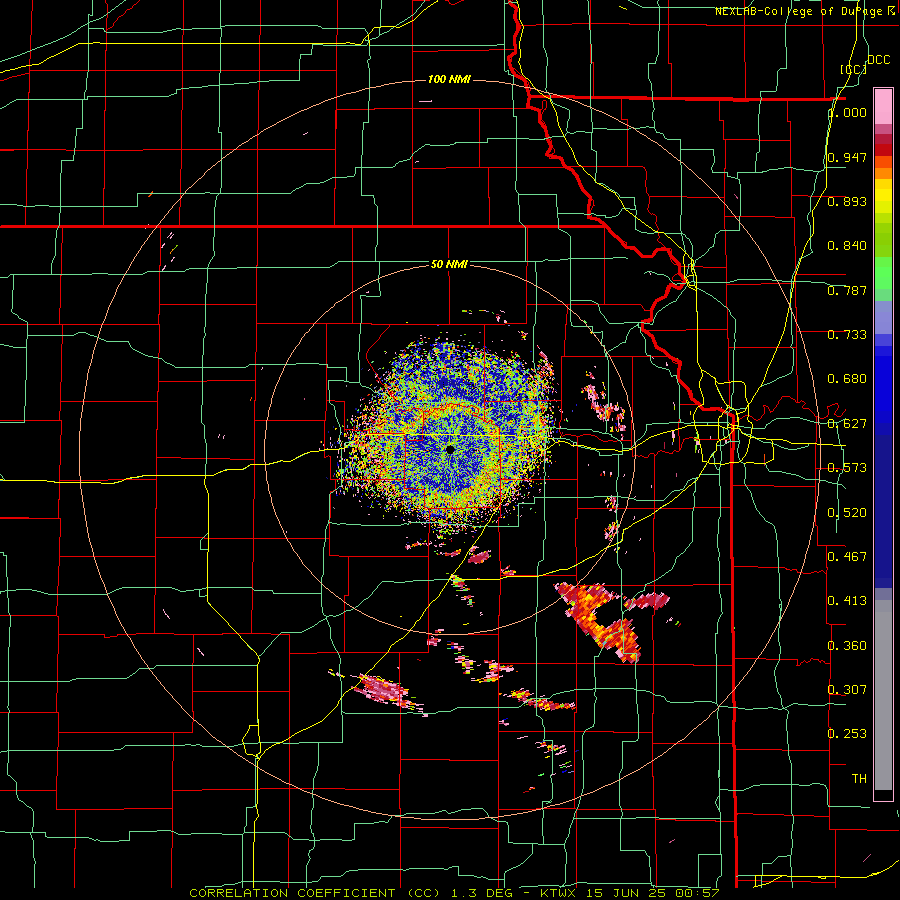Click the Correlation Coefficient KTWX caption text

454,893
